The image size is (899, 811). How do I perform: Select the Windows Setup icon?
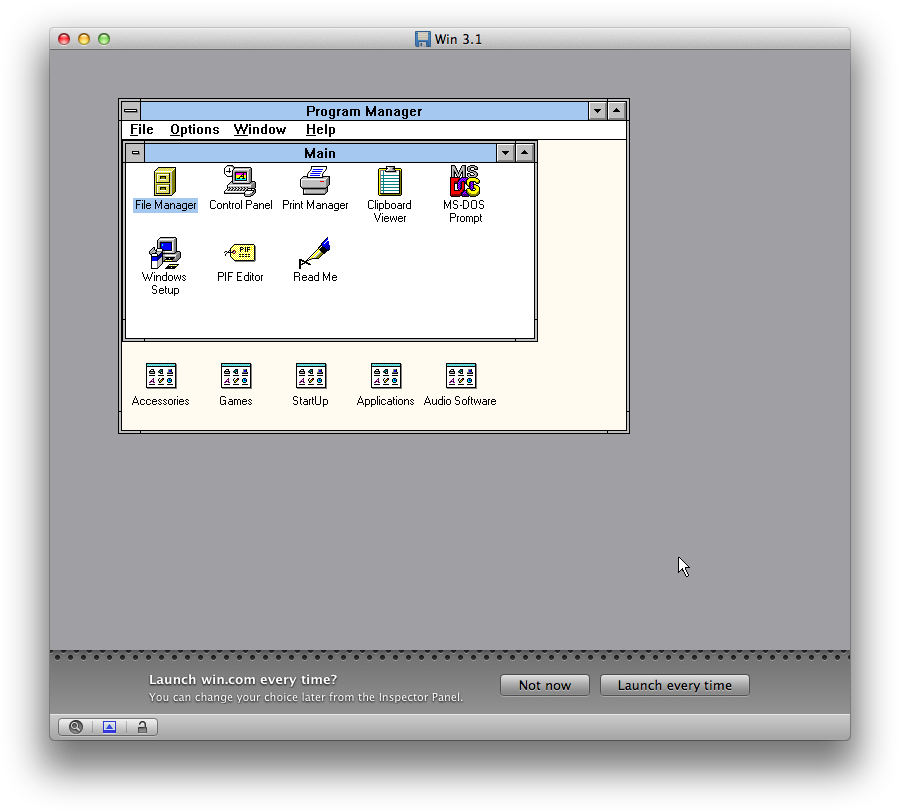165,253
